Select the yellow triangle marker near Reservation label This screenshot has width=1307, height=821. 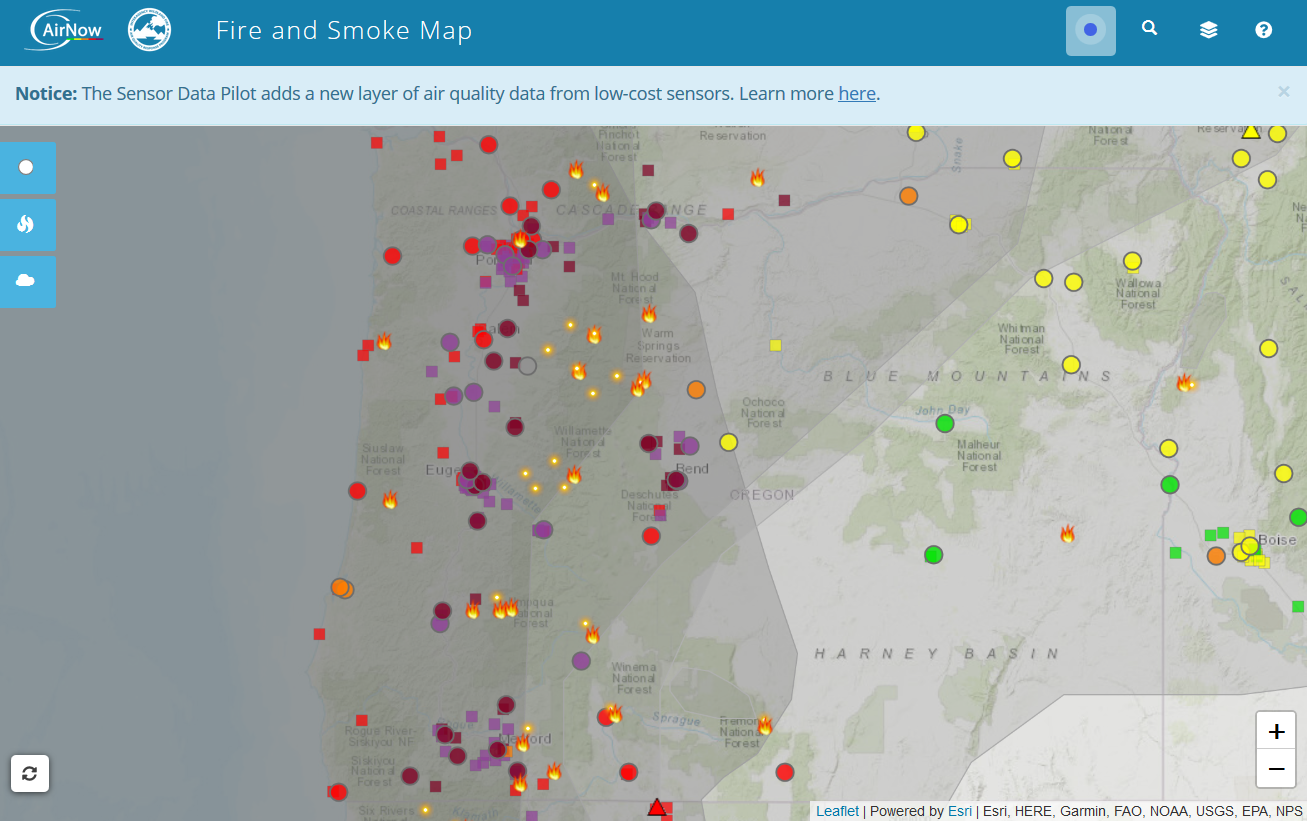pos(1251,130)
